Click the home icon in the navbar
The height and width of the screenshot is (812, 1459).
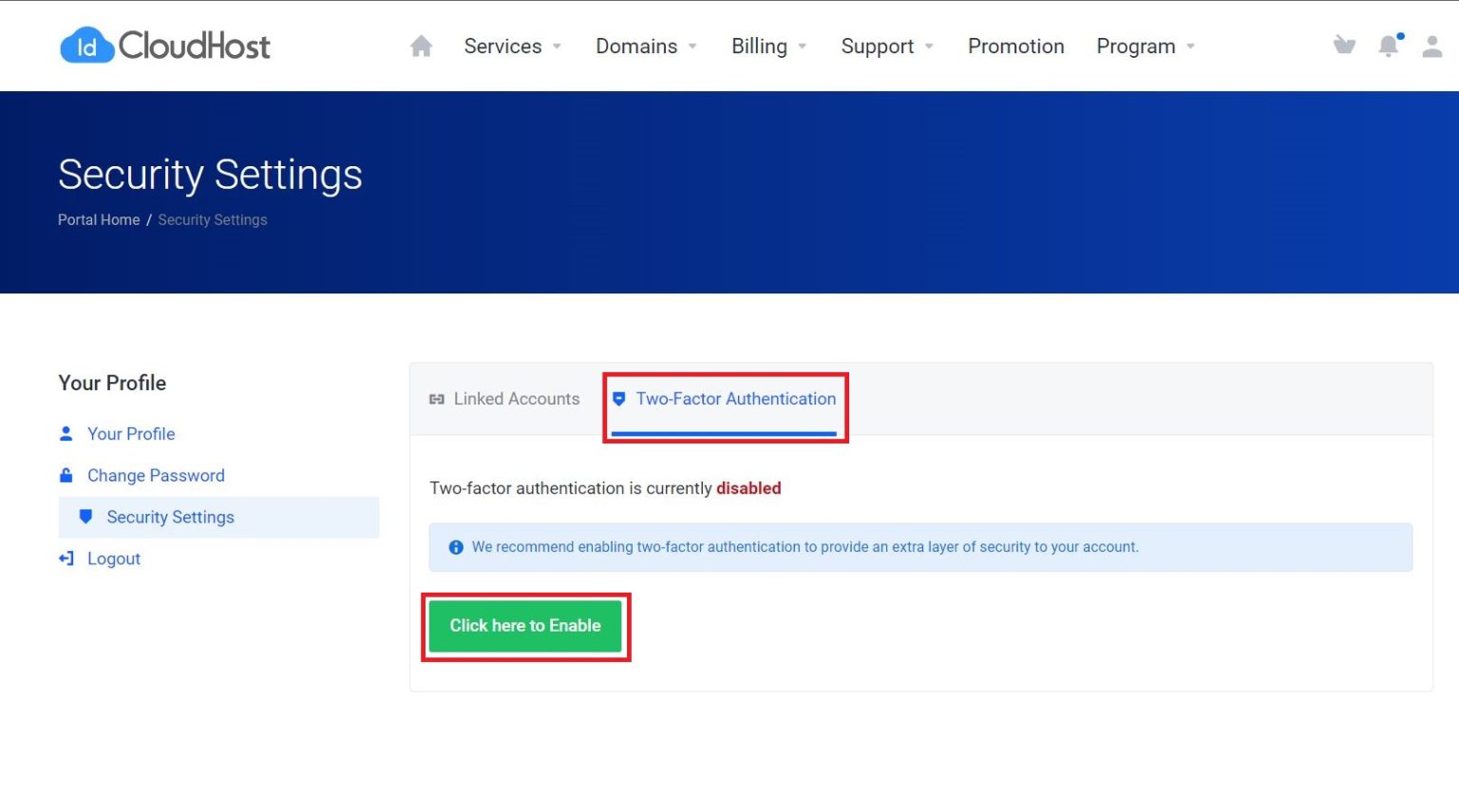click(421, 45)
